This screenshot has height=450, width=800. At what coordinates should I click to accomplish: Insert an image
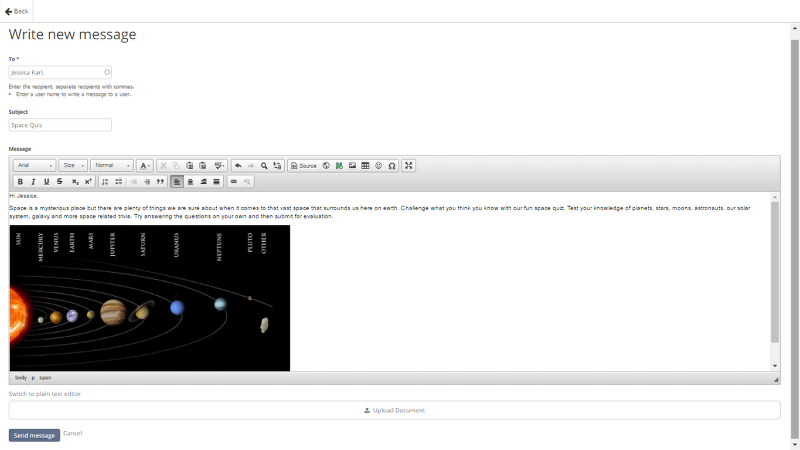tap(352, 166)
